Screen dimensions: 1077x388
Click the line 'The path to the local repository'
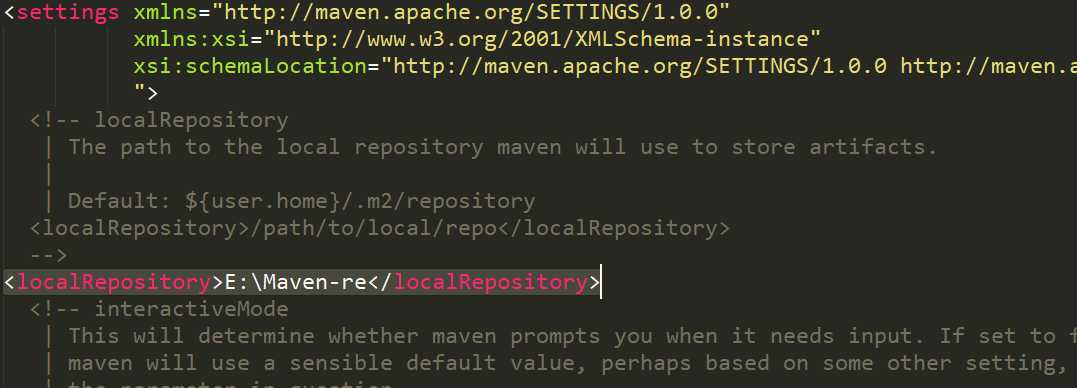(x=502, y=147)
